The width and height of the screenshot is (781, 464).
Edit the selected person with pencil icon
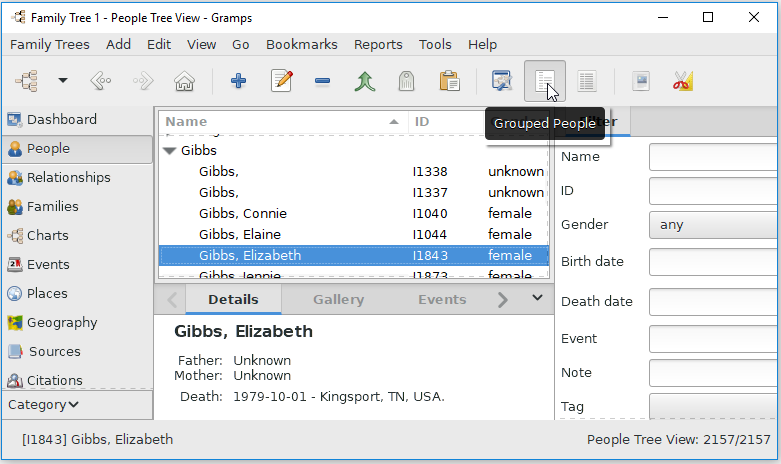(x=281, y=81)
